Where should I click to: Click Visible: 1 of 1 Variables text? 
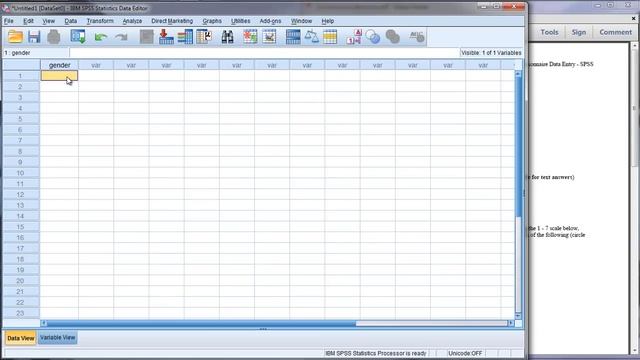click(491, 53)
